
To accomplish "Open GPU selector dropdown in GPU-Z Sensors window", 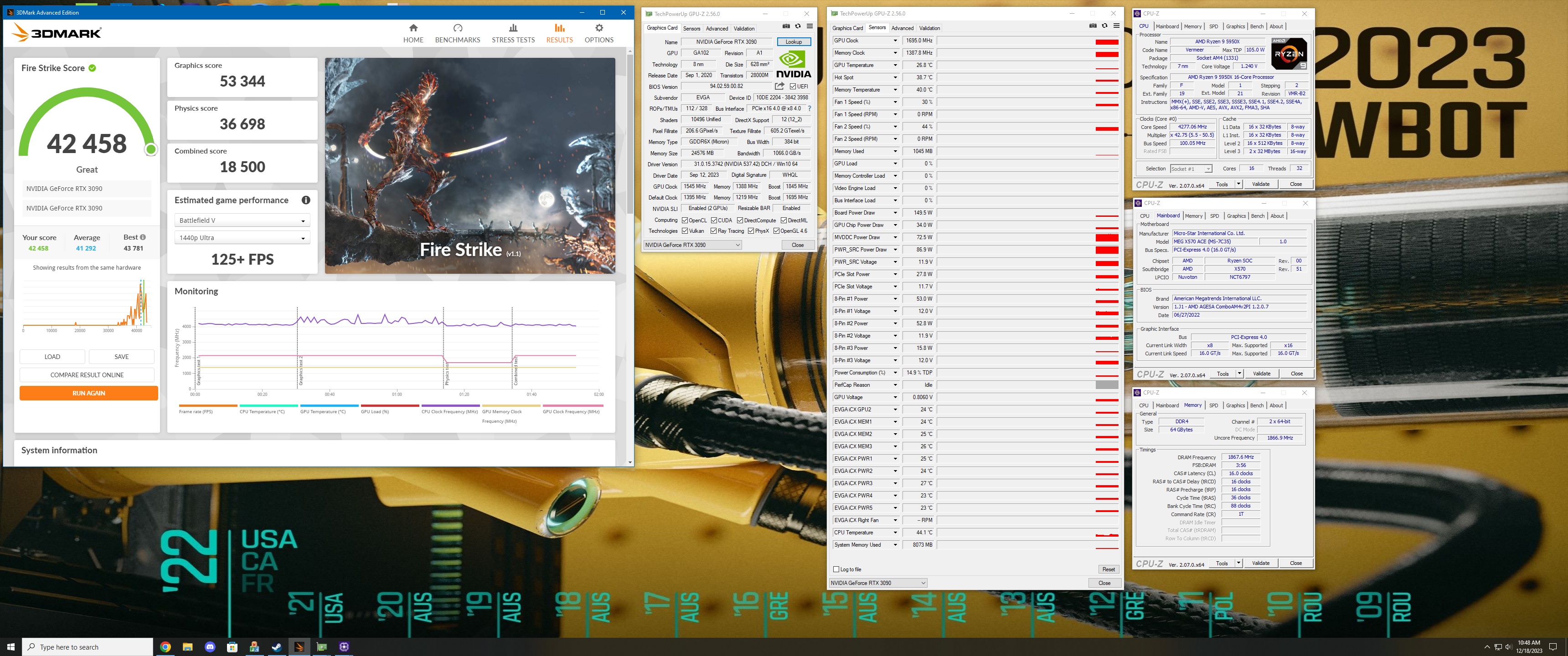I will (878, 583).
